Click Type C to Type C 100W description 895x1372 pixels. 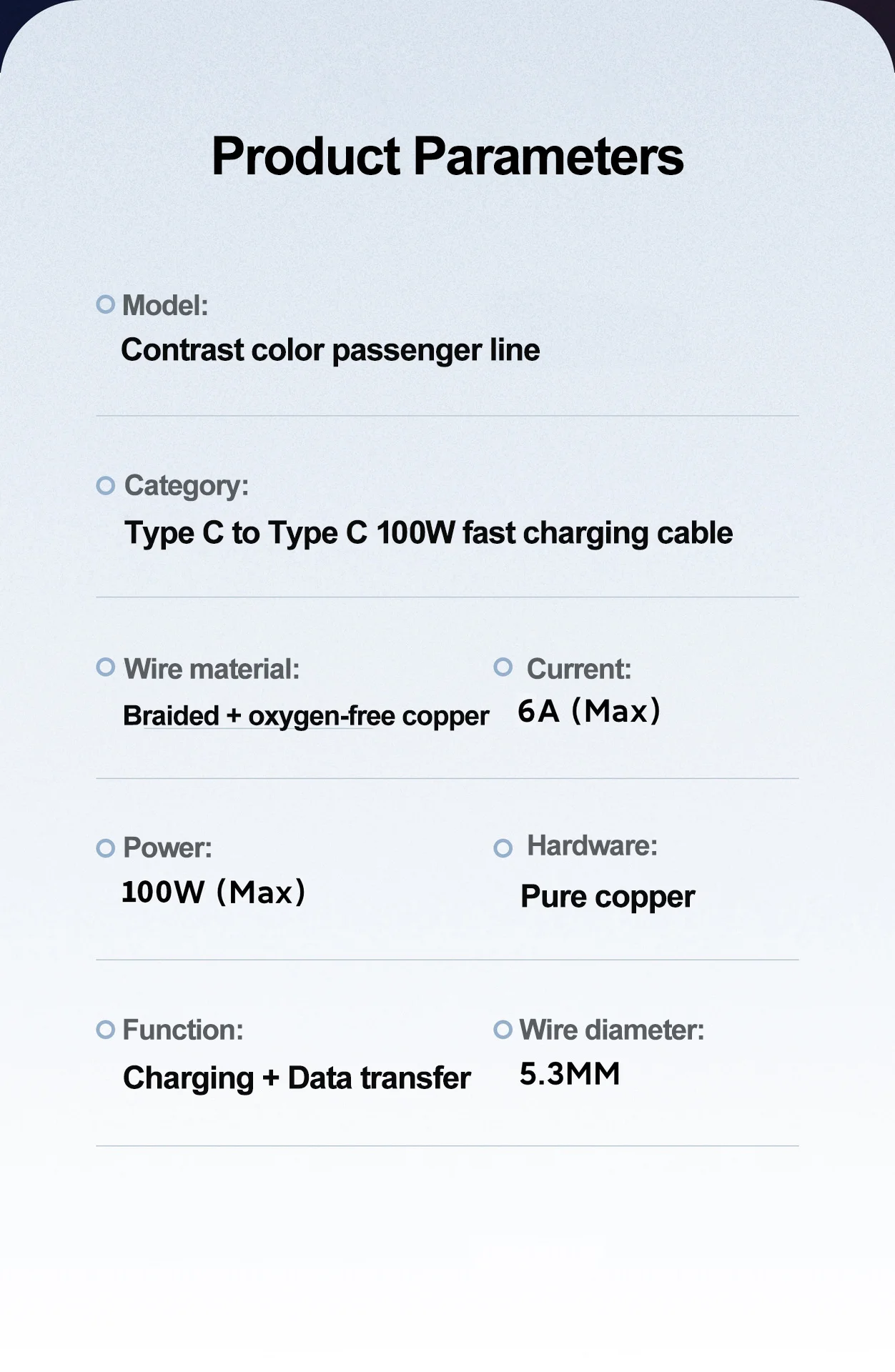[x=429, y=535]
